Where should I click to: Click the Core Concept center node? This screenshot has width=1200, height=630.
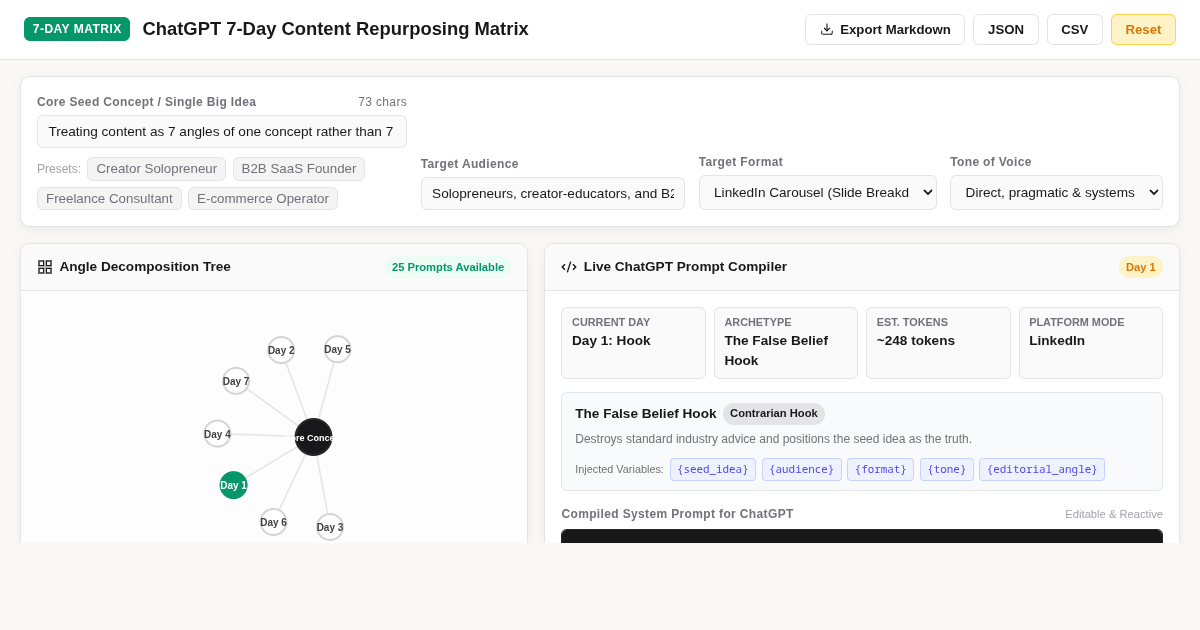click(x=313, y=437)
